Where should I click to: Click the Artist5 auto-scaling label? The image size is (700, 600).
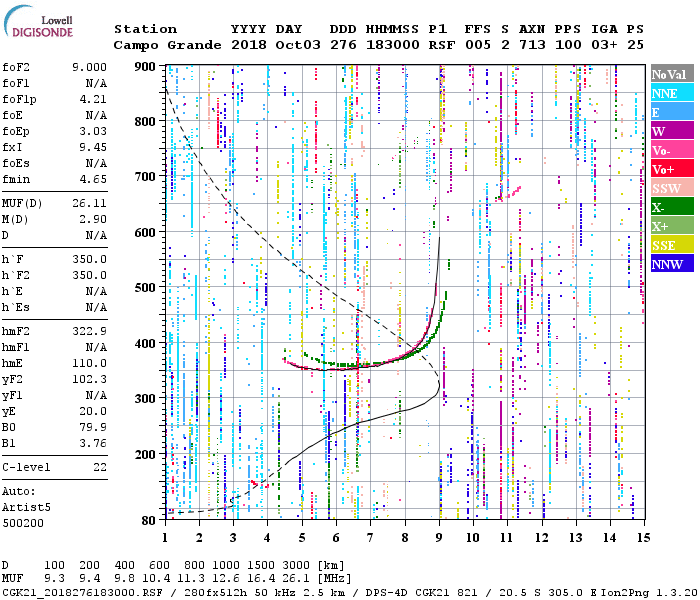click(x=26, y=508)
